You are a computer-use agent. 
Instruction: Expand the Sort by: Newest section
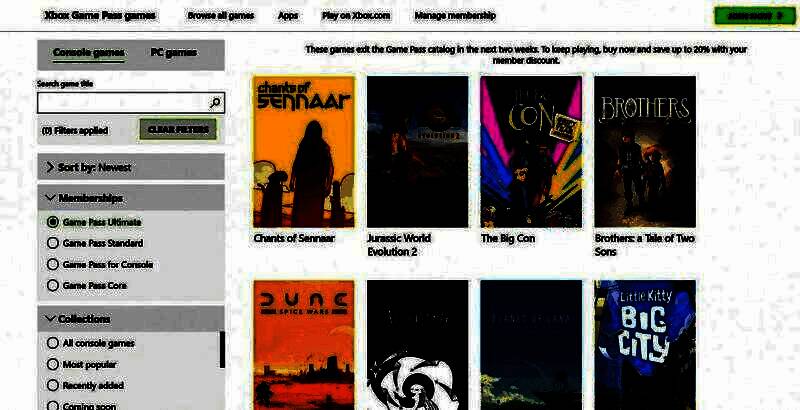[130, 167]
